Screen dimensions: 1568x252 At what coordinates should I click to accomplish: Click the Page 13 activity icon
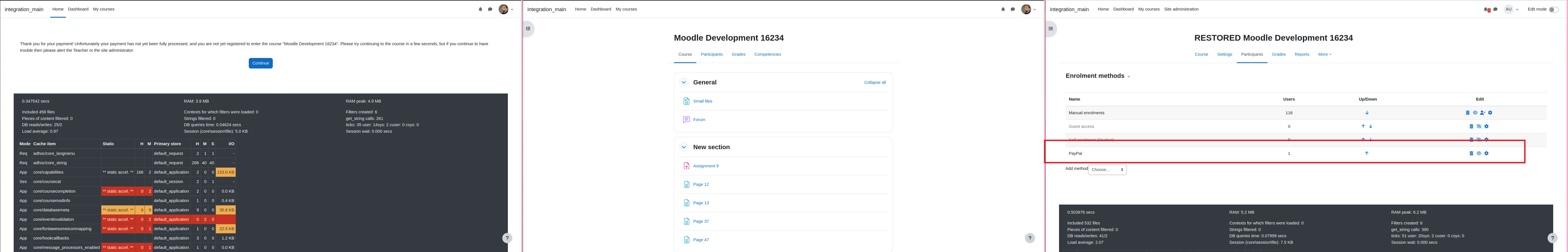tap(686, 203)
